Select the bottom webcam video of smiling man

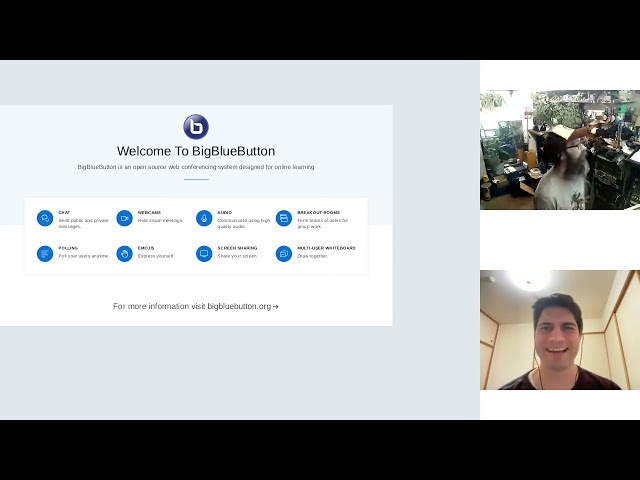pyautogui.click(x=560, y=330)
